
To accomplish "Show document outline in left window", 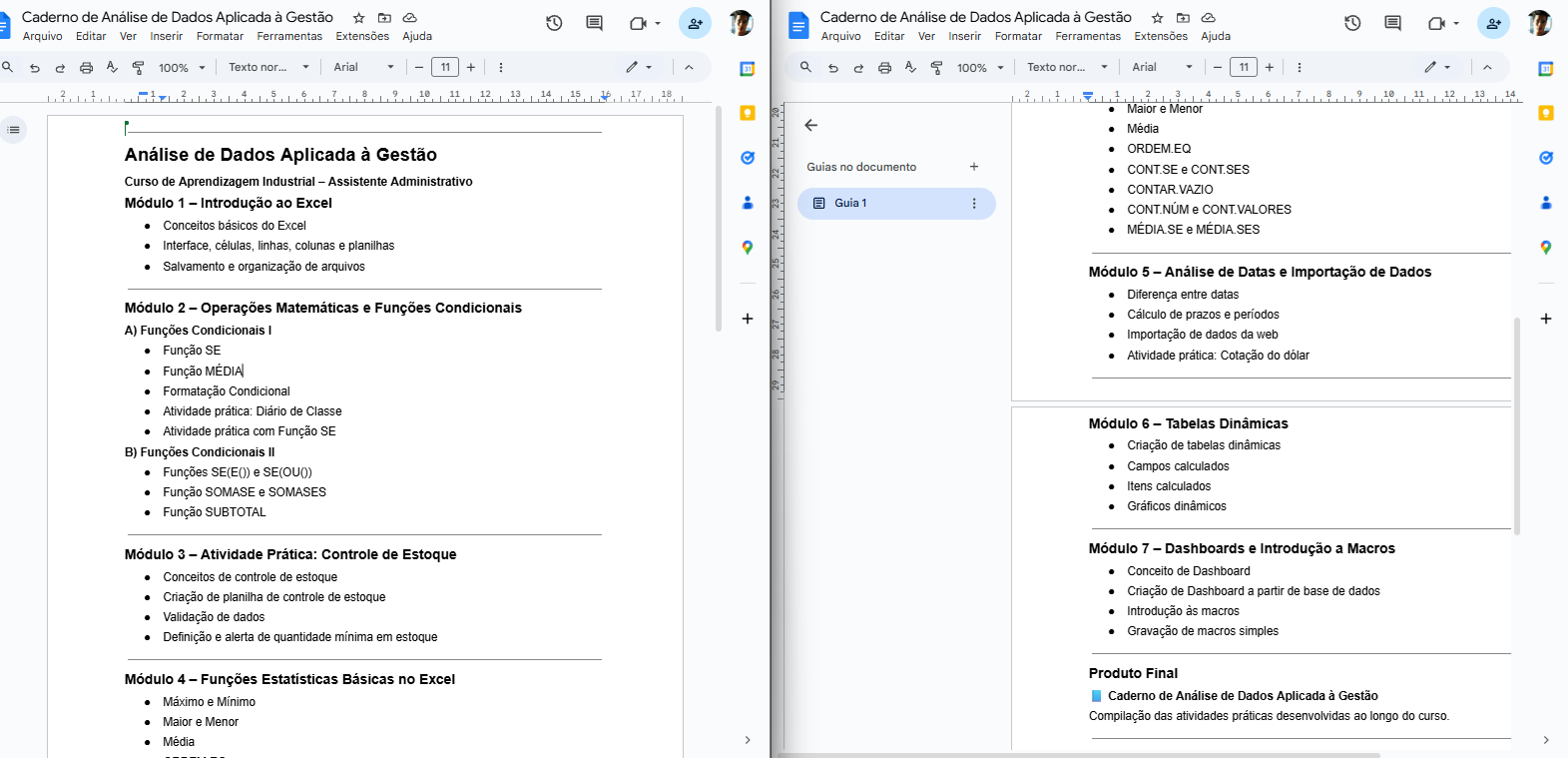I will pos(14,130).
